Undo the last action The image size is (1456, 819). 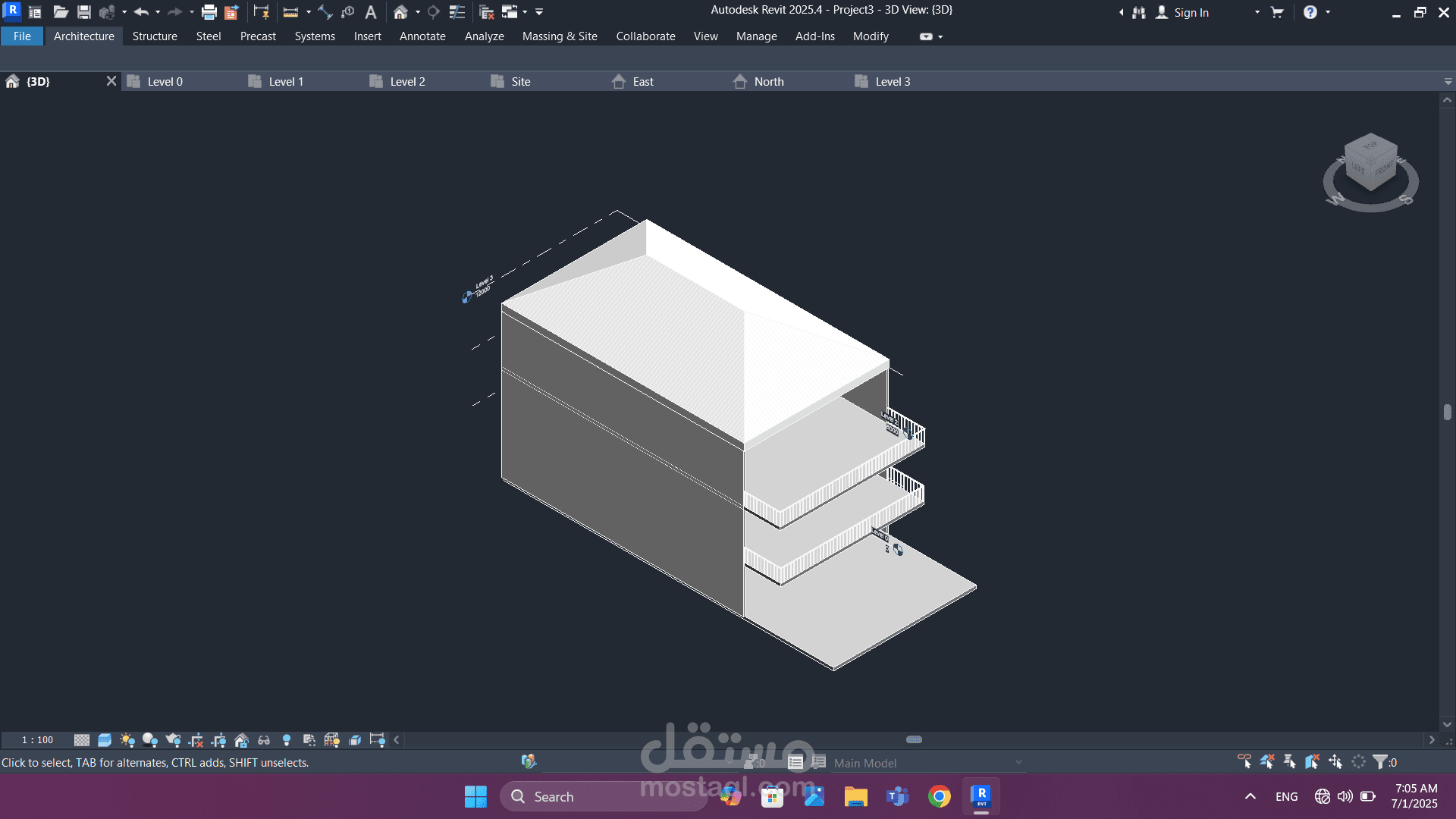(141, 12)
